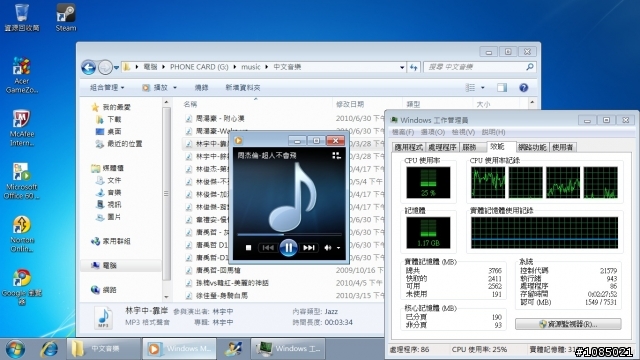Skip to previous track in media player
The width and height of the screenshot is (640, 360).
(x=268, y=248)
